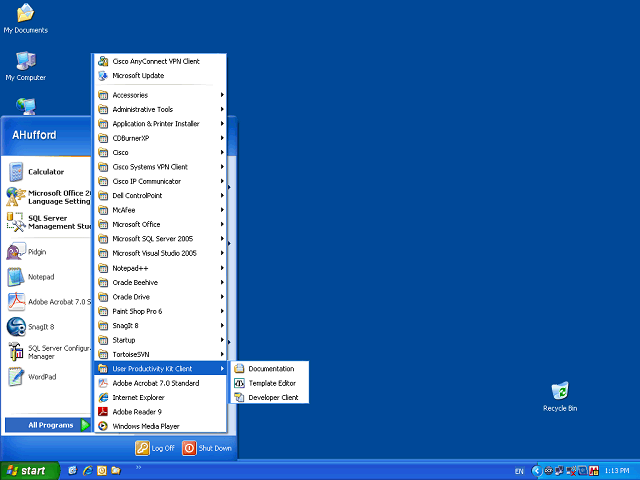This screenshot has width=640, height=480.
Task: Open Cisco AnyConnect VPN Client
Action: (x=160, y=61)
